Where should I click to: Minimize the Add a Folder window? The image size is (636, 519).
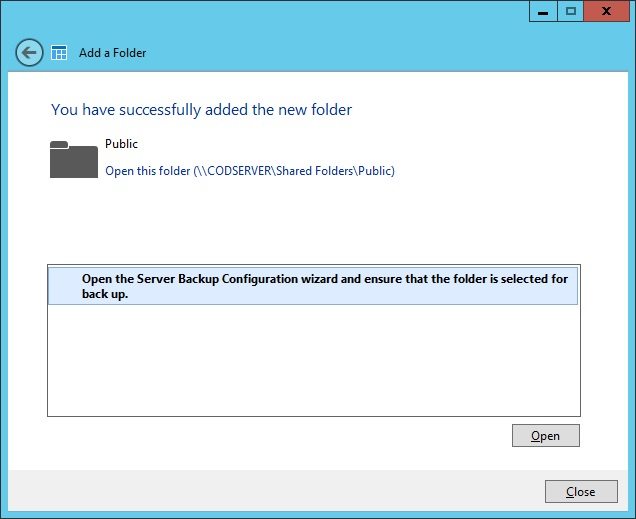pyautogui.click(x=543, y=12)
